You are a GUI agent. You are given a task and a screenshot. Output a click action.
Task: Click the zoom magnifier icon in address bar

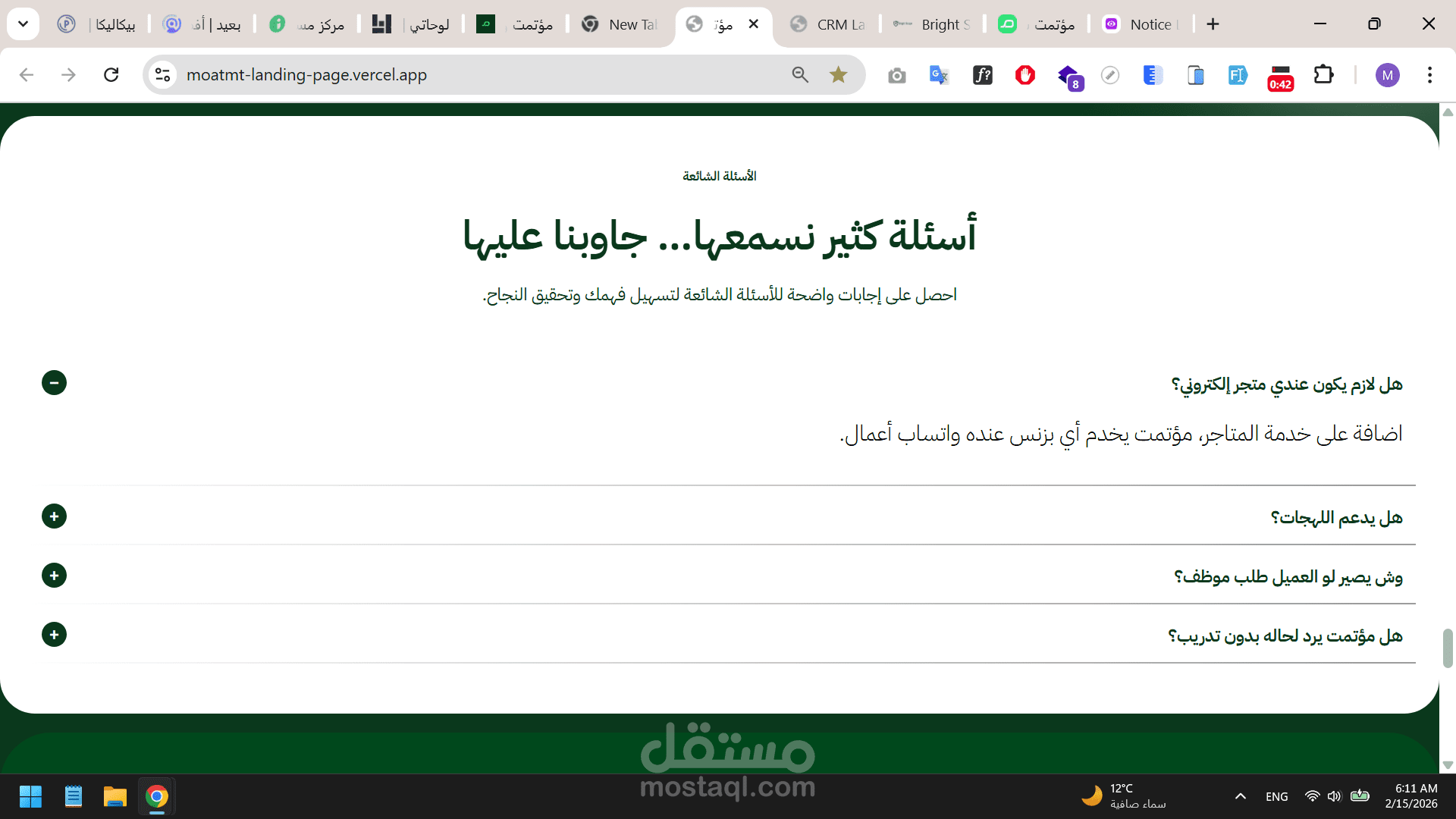click(x=800, y=74)
